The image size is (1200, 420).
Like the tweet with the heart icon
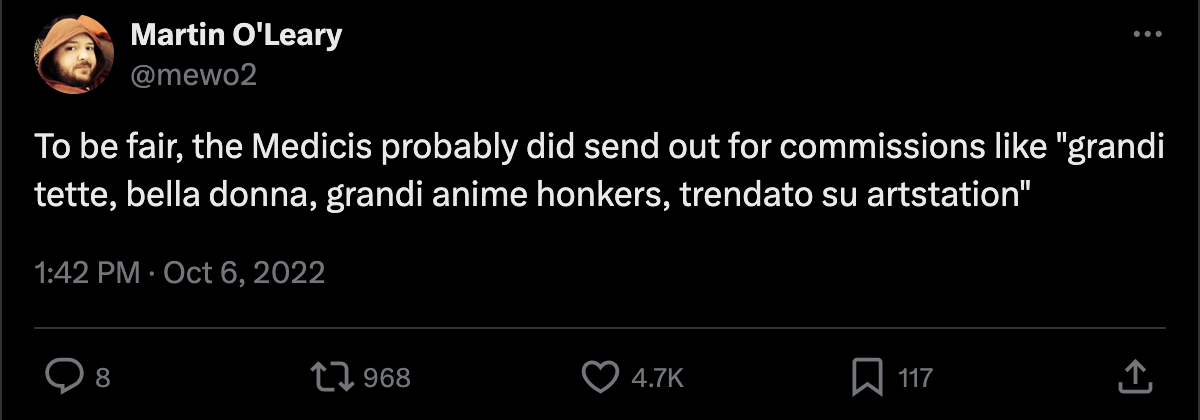tap(601, 377)
